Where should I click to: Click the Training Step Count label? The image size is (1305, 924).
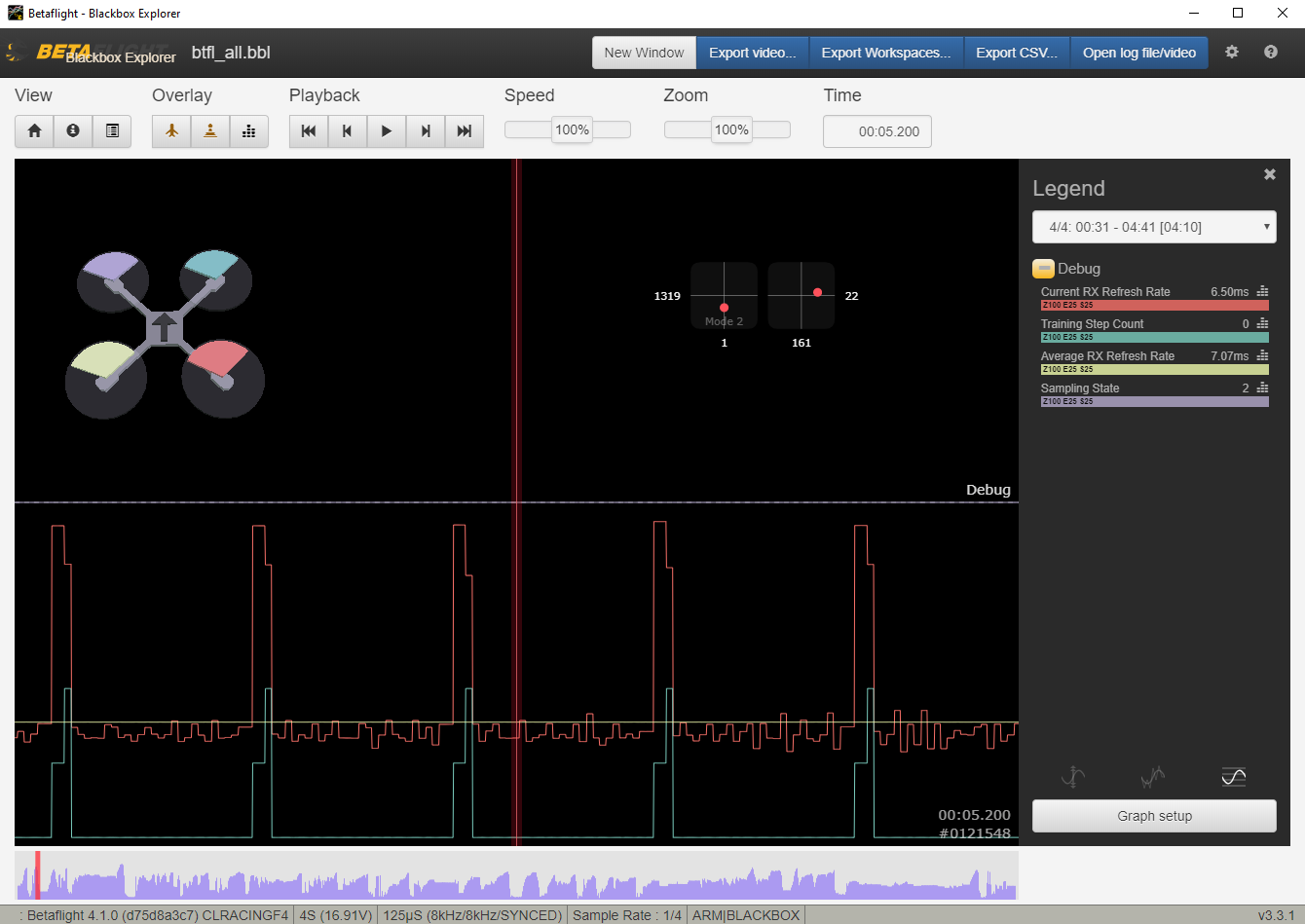tap(1092, 324)
